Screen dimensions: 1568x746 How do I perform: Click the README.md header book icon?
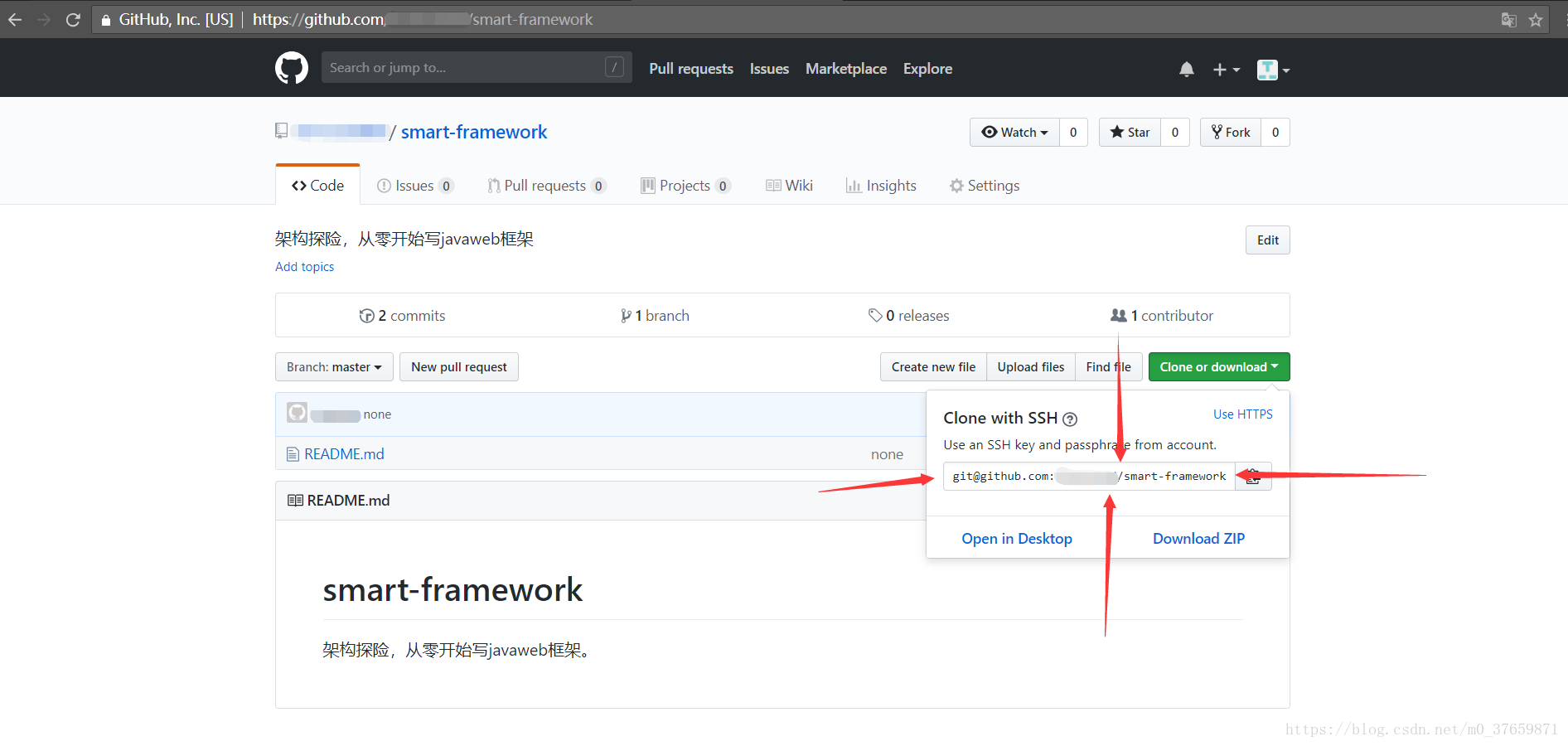pyautogui.click(x=295, y=501)
